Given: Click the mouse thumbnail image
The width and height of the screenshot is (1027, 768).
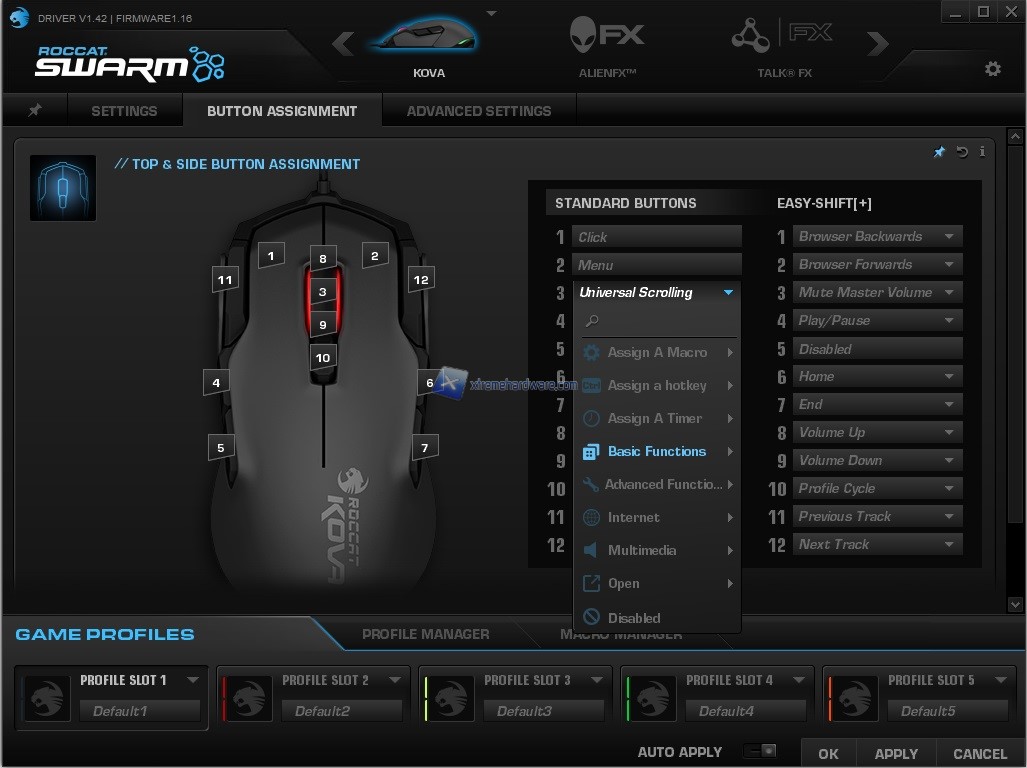Looking at the screenshot, I should tap(63, 188).
